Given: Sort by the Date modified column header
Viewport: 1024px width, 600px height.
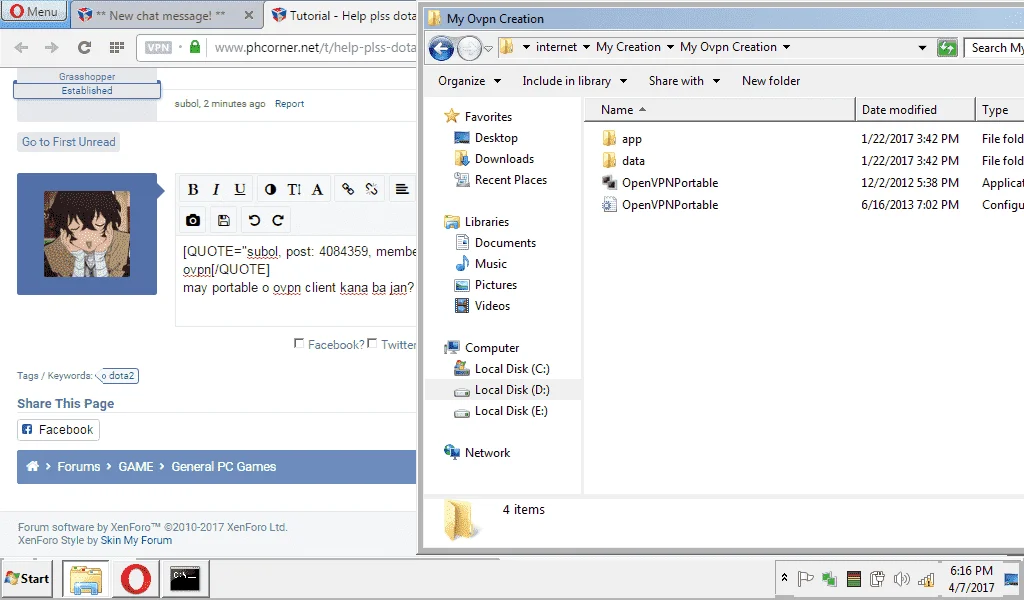Looking at the screenshot, I should [x=915, y=110].
